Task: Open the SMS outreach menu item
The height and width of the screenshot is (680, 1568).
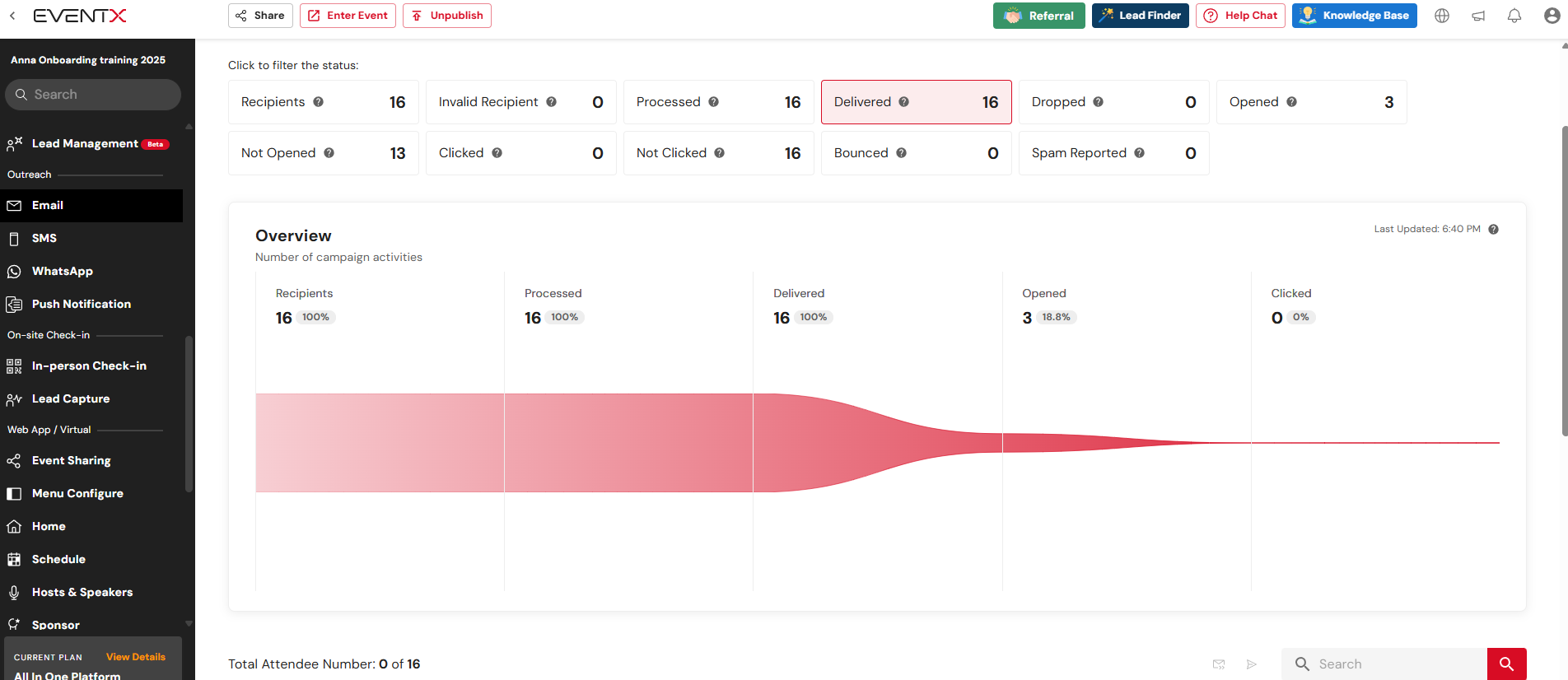Action: 44,238
